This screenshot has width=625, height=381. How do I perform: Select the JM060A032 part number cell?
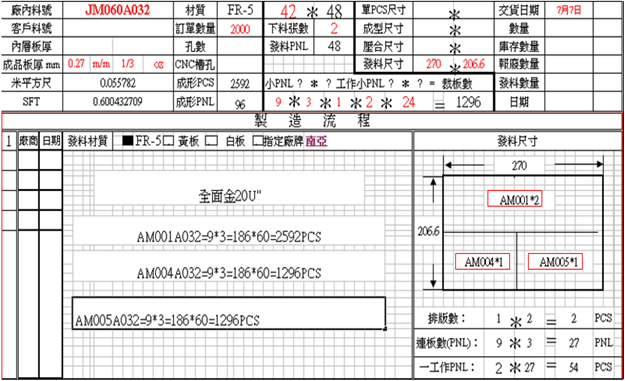(x=118, y=10)
